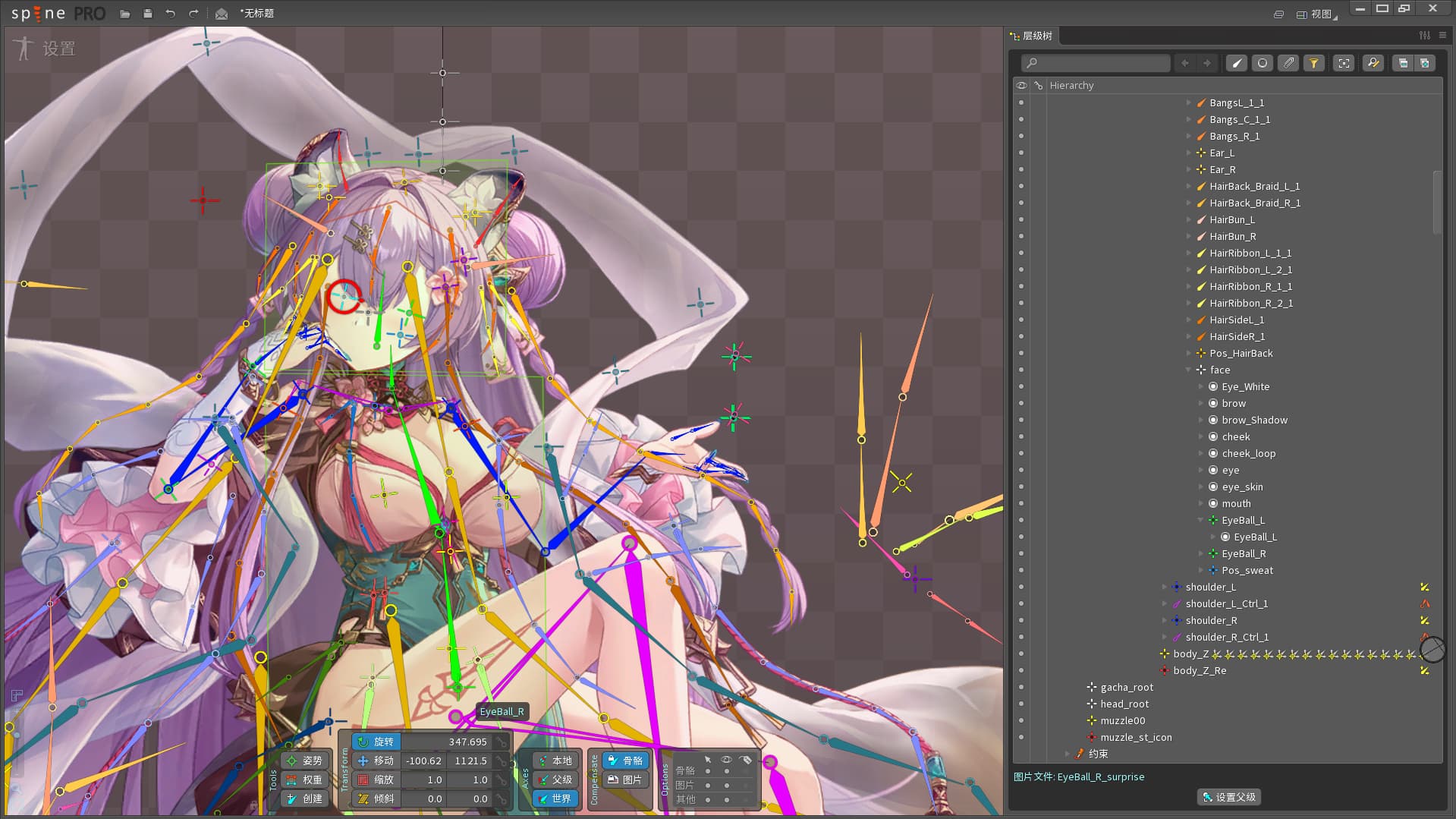Activate the Shear (倾斜) transform tool

(x=376, y=799)
